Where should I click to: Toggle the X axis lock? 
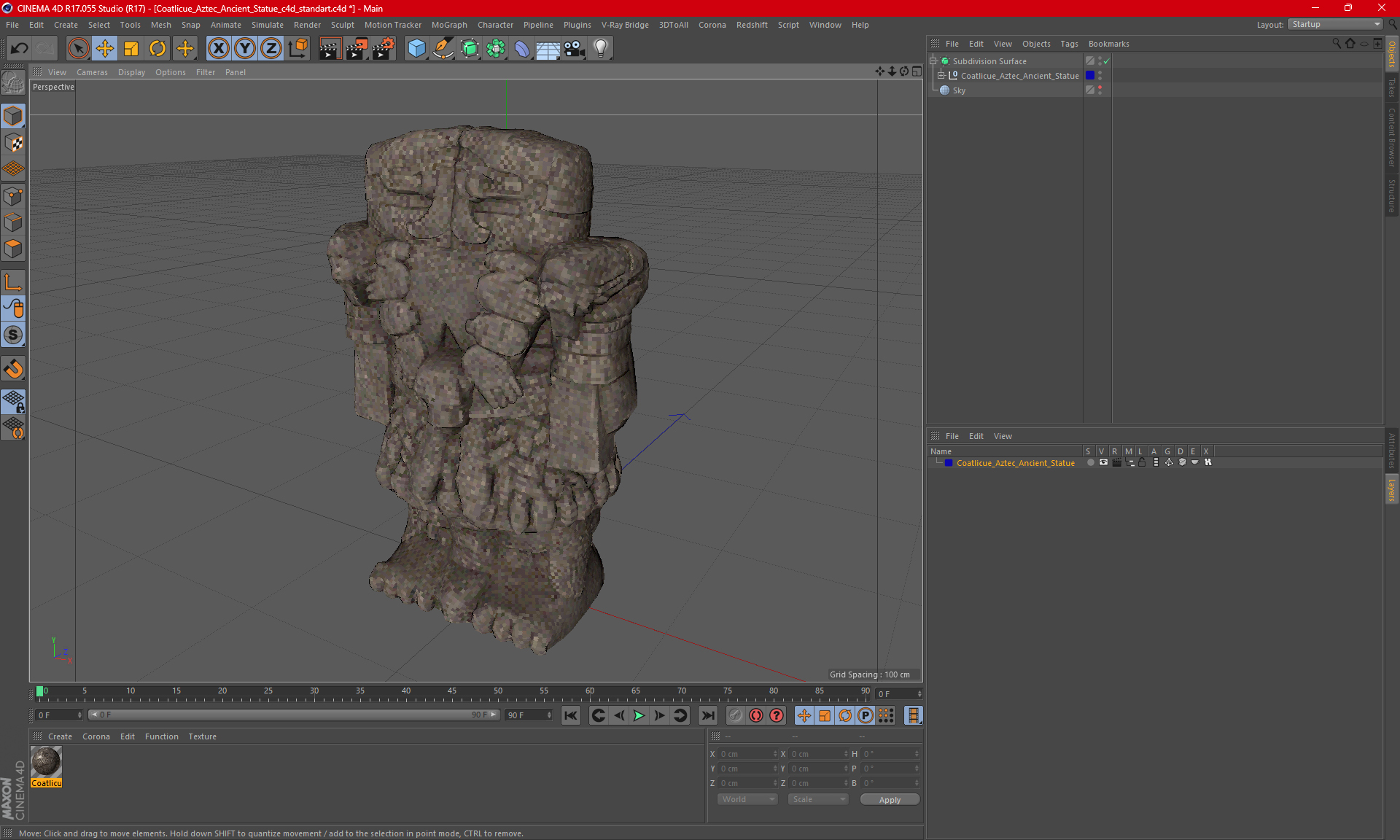(218, 49)
